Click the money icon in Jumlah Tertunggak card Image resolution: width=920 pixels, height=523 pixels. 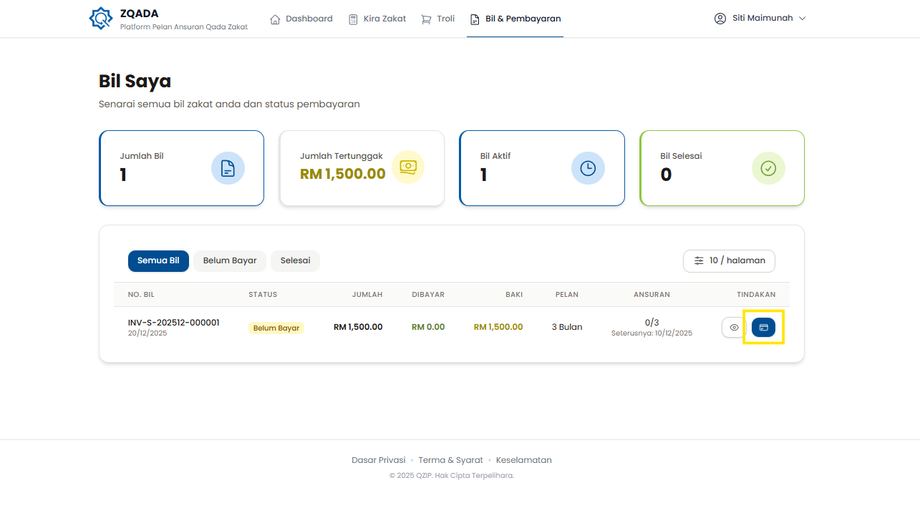coord(408,168)
